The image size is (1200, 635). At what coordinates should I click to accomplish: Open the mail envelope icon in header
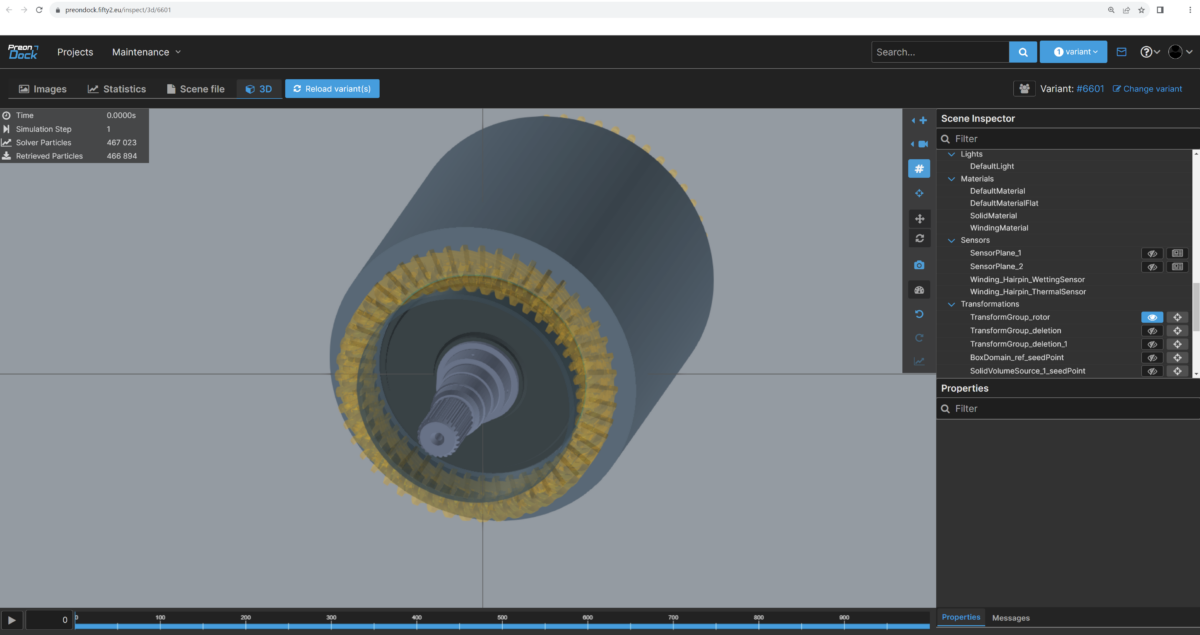(x=1121, y=52)
